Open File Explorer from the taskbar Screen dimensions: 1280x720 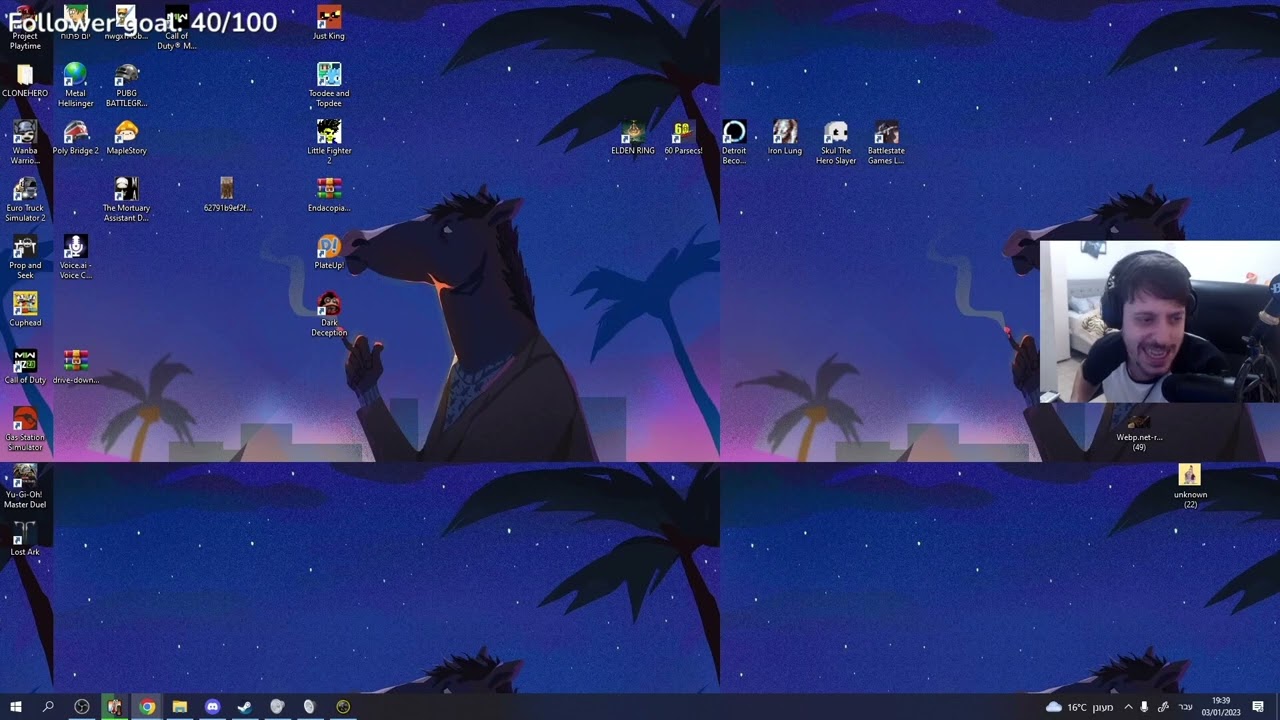tap(180, 707)
